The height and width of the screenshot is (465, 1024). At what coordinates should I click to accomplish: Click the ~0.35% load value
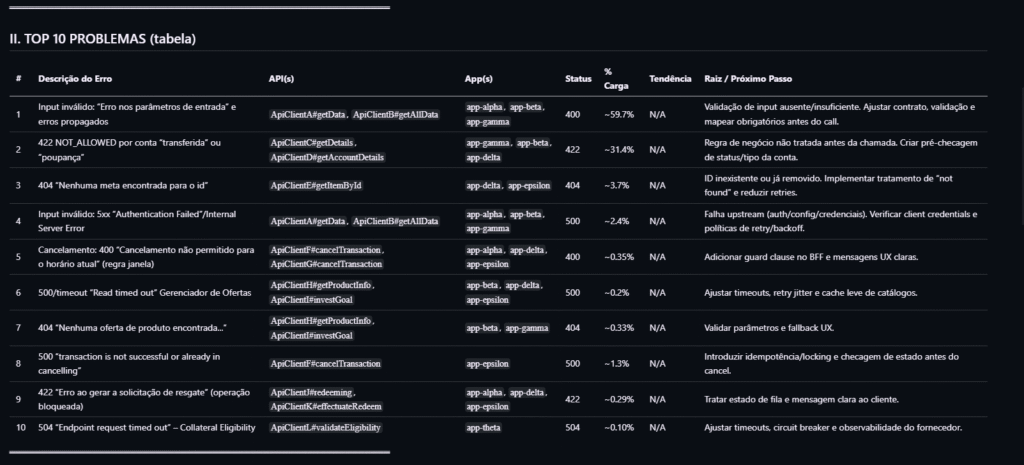[x=619, y=257]
